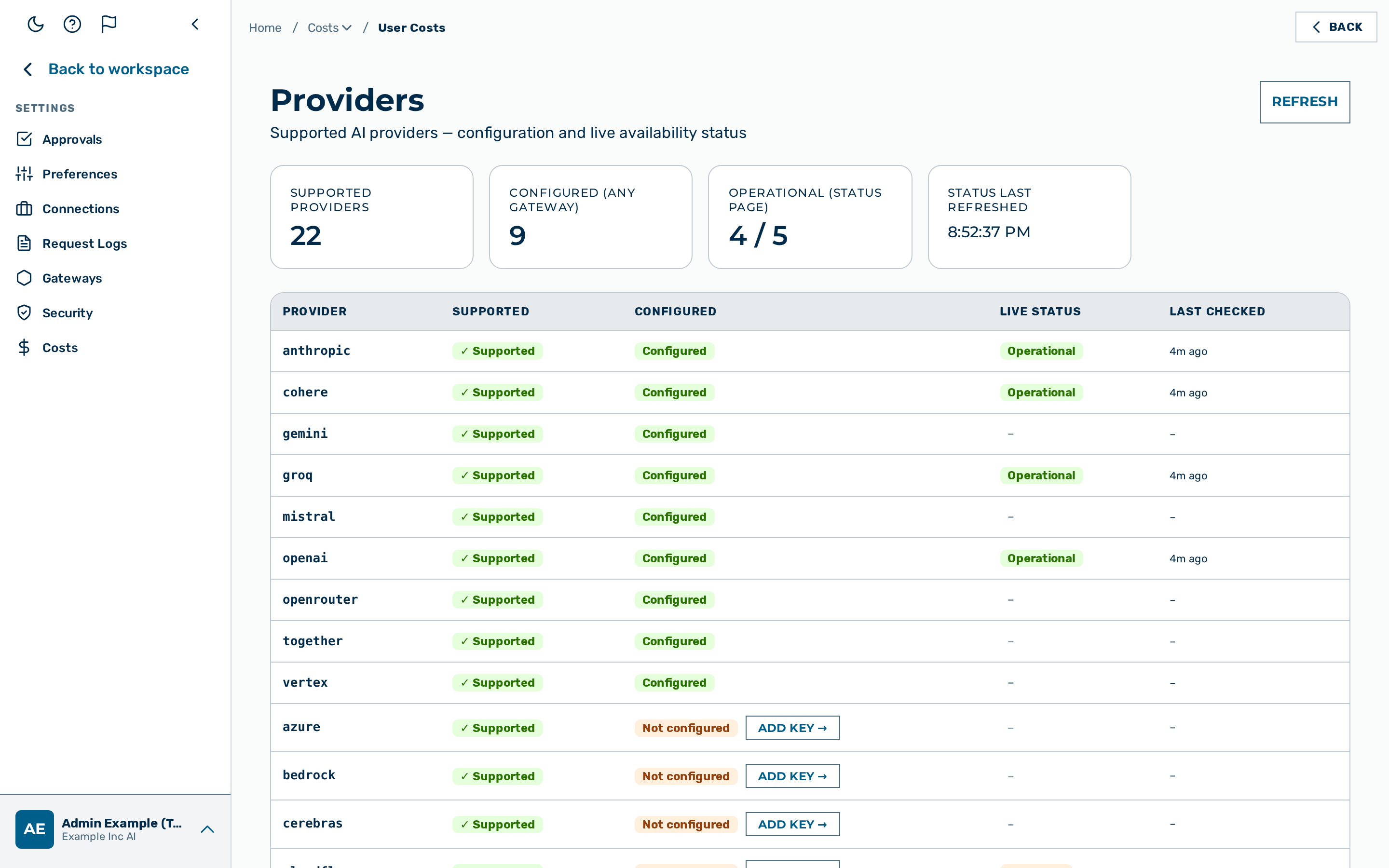Click the Security shield icon
The height and width of the screenshot is (868, 1389).
coord(24,312)
